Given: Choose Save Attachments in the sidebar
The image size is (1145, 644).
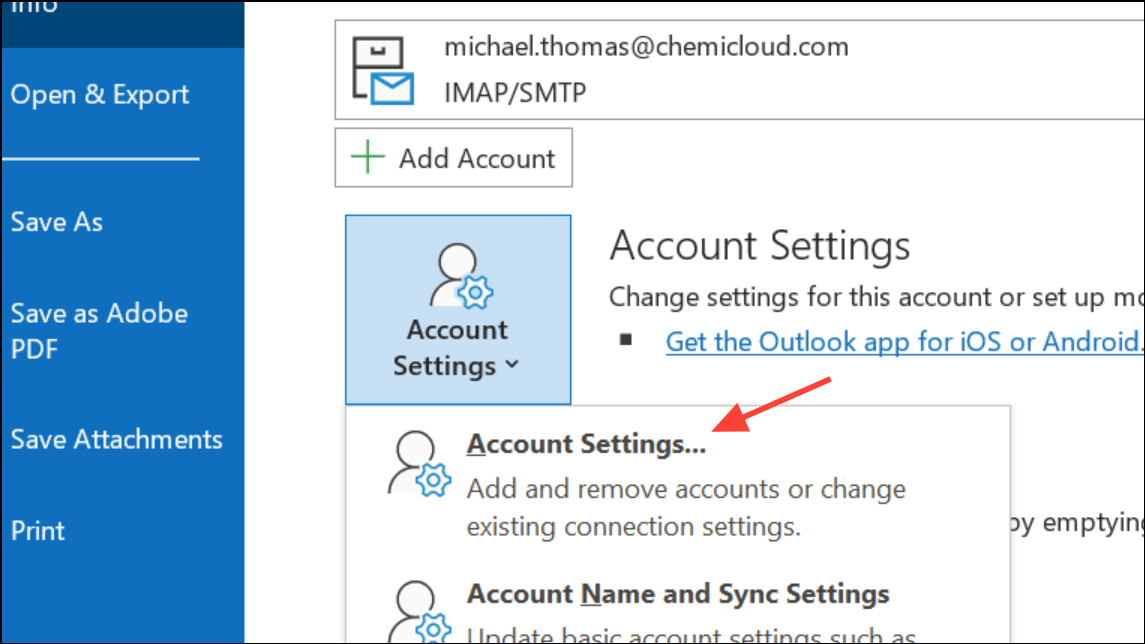Looking at the screenshot, I should [116, 440].
